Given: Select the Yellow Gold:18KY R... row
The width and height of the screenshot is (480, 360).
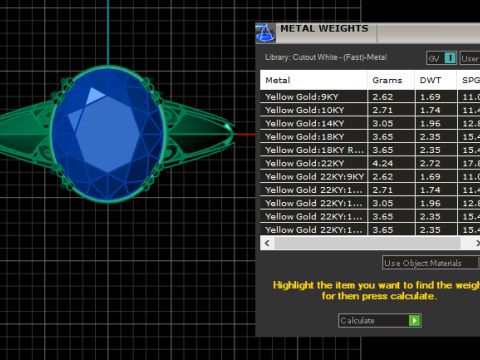Looking at the screenshot, I should 370,150.
